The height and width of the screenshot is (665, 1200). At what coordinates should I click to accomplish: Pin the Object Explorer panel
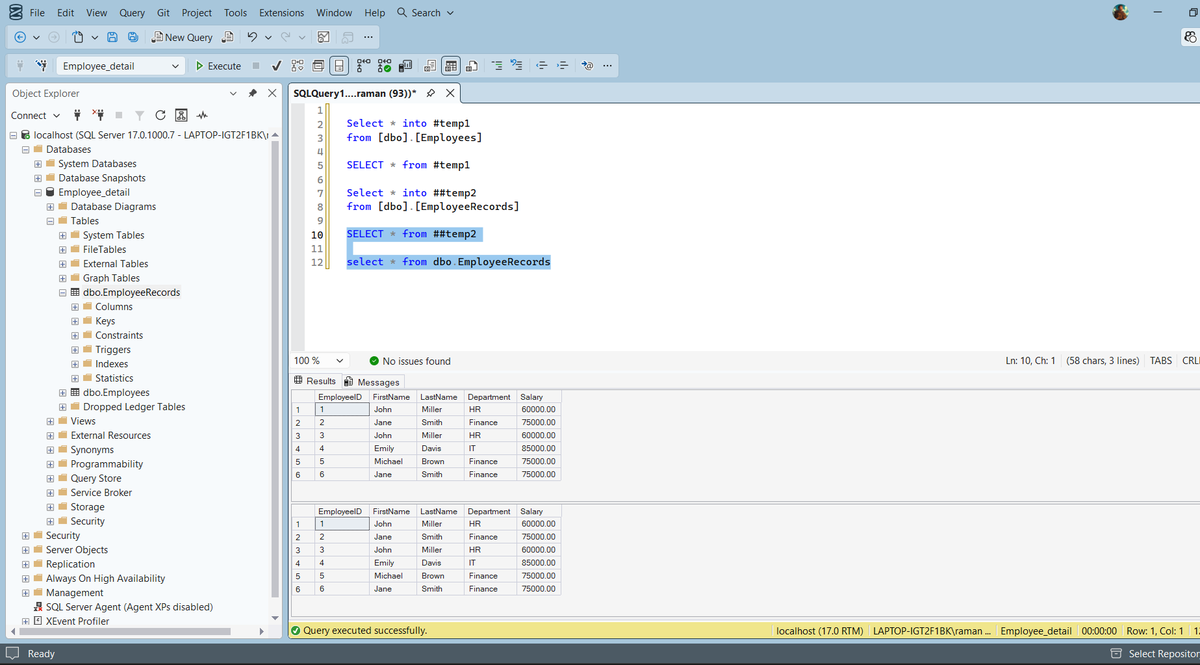pos(253,93)
